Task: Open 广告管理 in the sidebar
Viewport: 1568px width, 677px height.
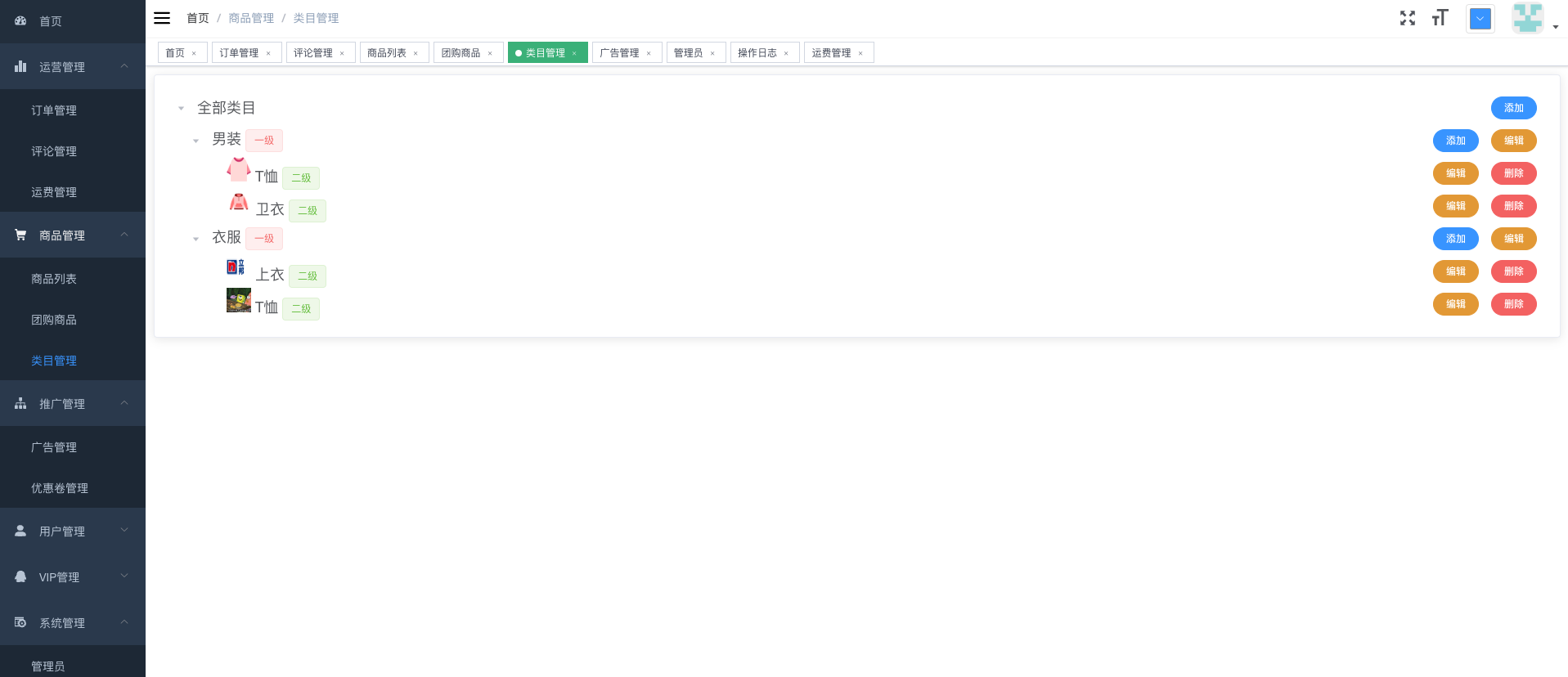Action: click(73, 447)
